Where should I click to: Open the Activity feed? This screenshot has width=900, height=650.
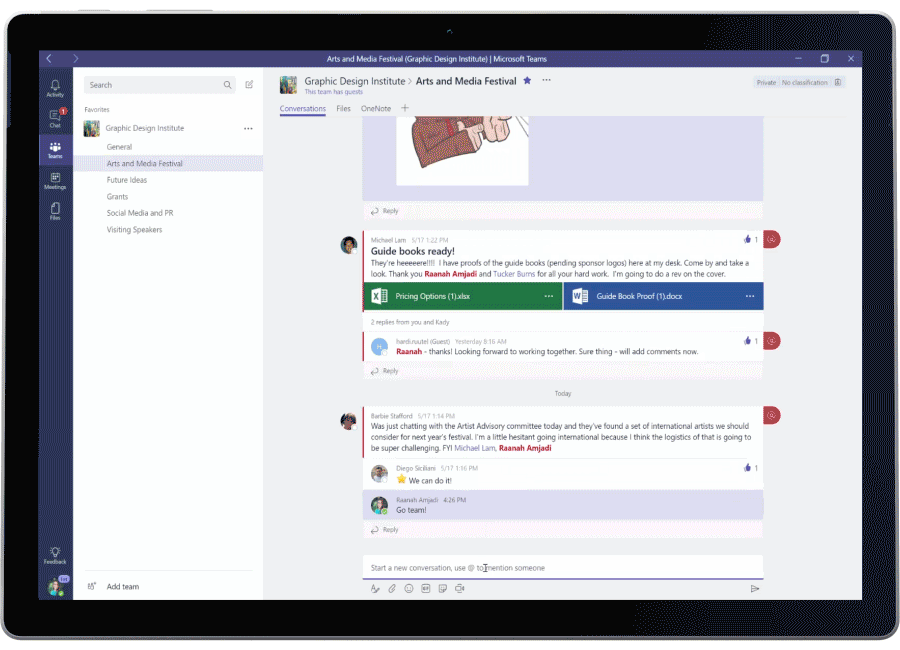coord(55,87)
